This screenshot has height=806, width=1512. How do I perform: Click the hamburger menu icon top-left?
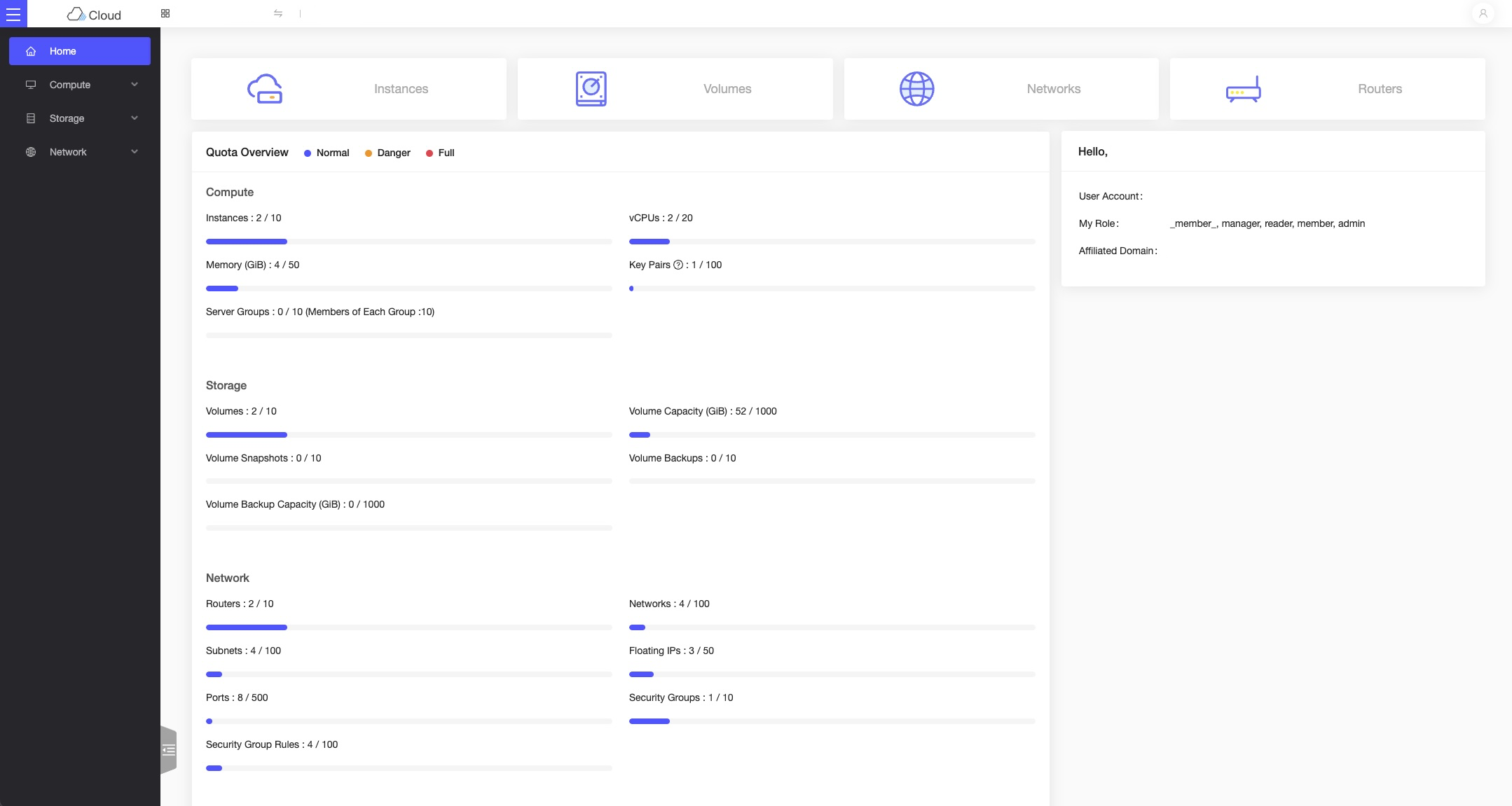coord(14,14)
